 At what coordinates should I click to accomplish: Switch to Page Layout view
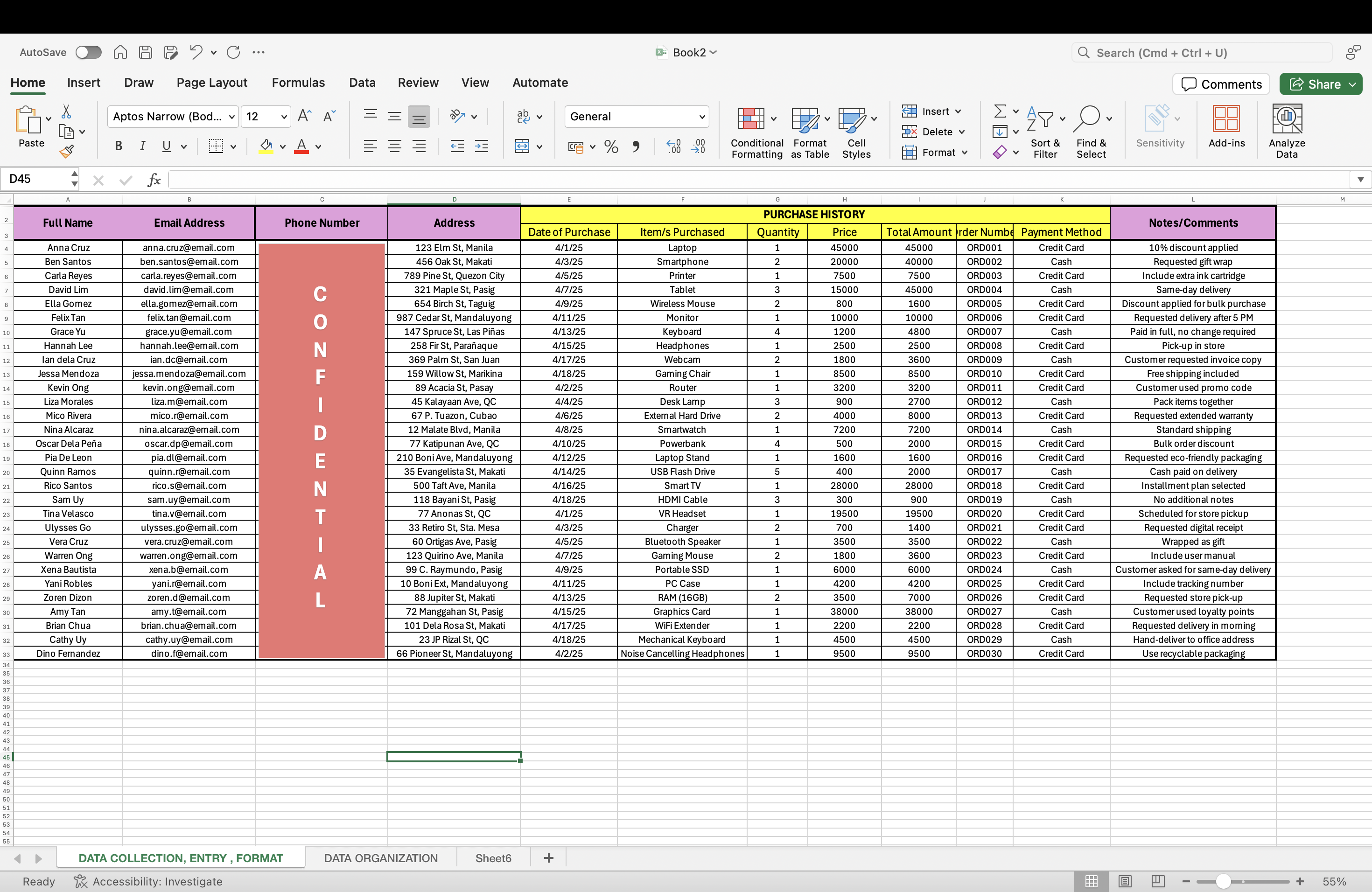(x=1125, y=881)
